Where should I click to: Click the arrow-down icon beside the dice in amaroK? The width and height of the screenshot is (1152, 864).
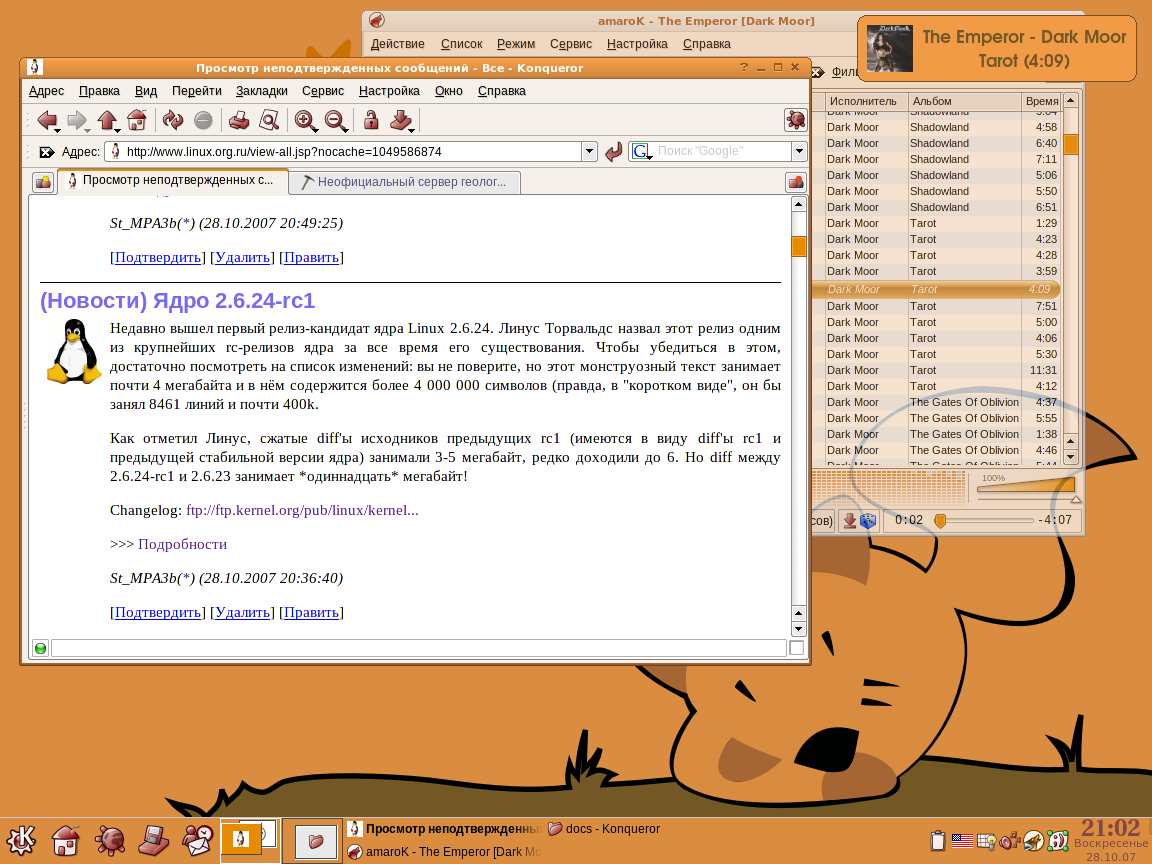[849, 521]
